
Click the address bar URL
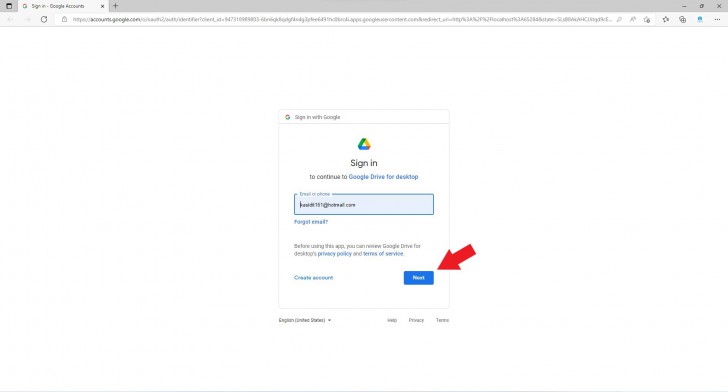click(342, 20)
